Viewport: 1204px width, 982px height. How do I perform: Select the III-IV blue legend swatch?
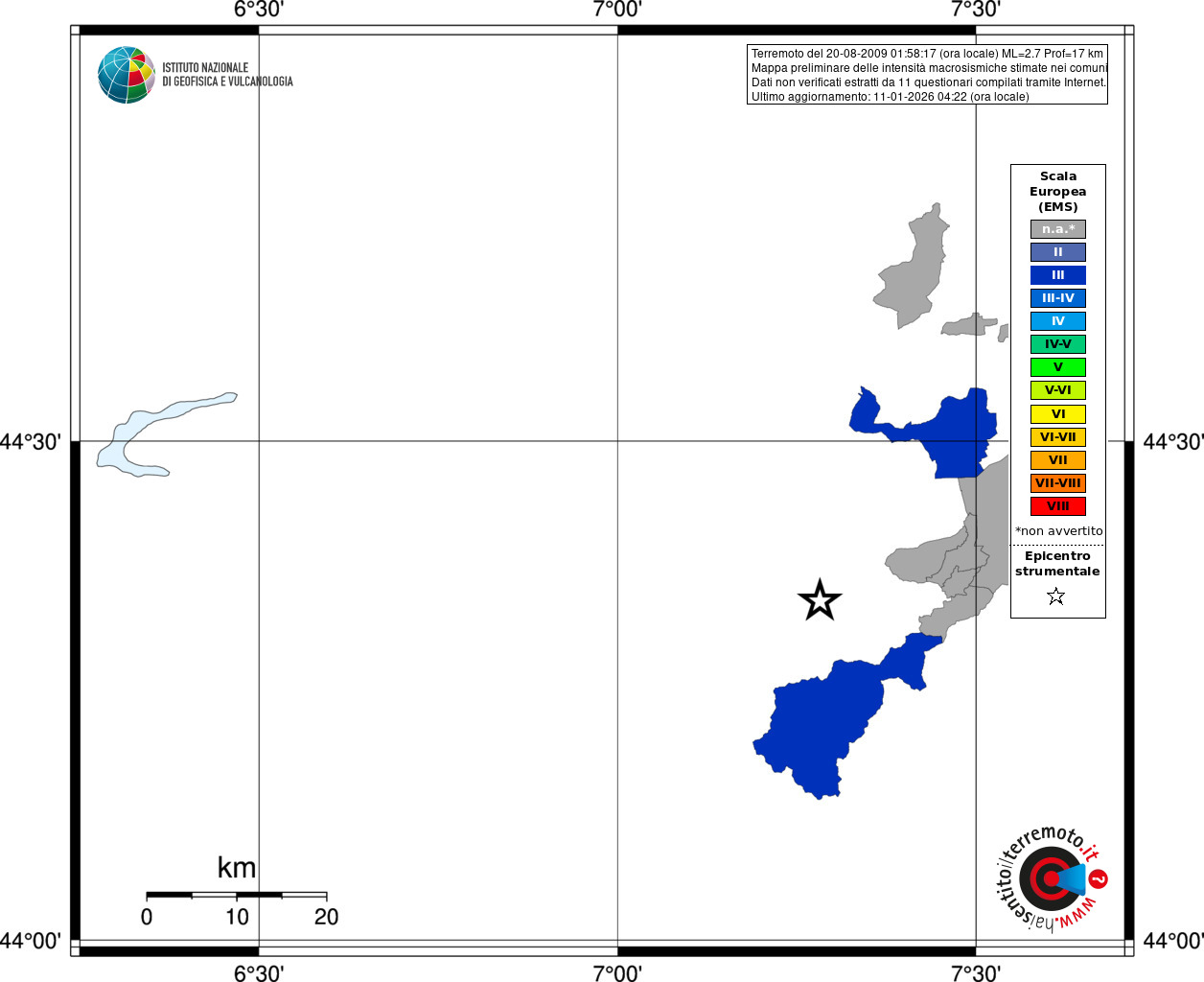coord(1058,298)
